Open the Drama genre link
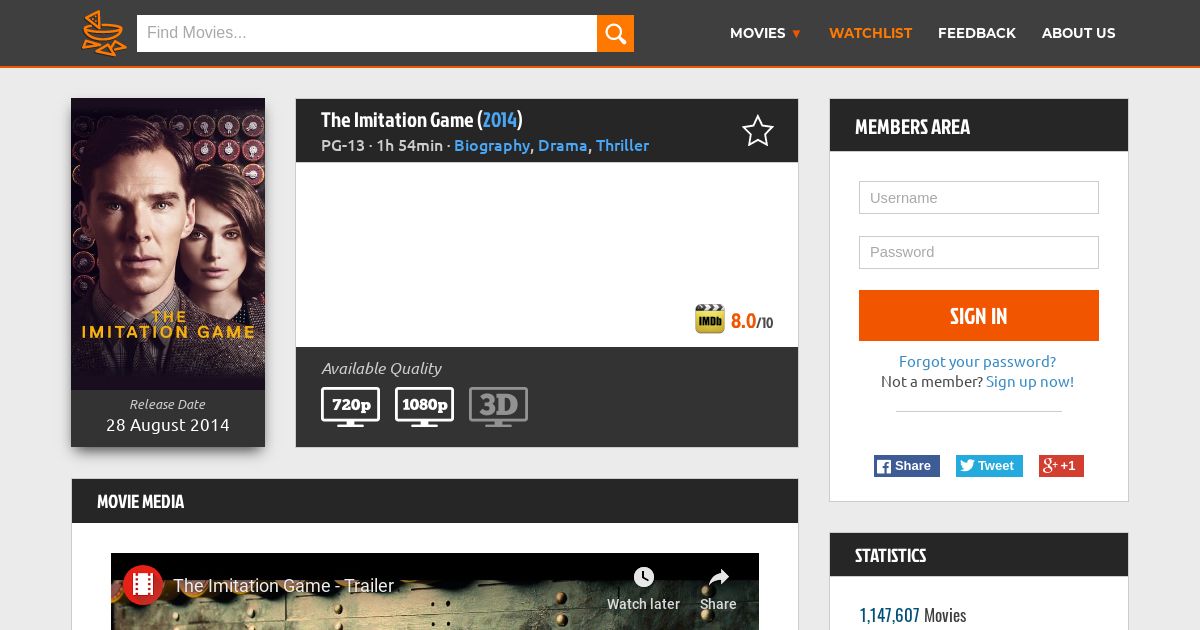This screenshot has width=1200, height=630. (x=563, y=145)
